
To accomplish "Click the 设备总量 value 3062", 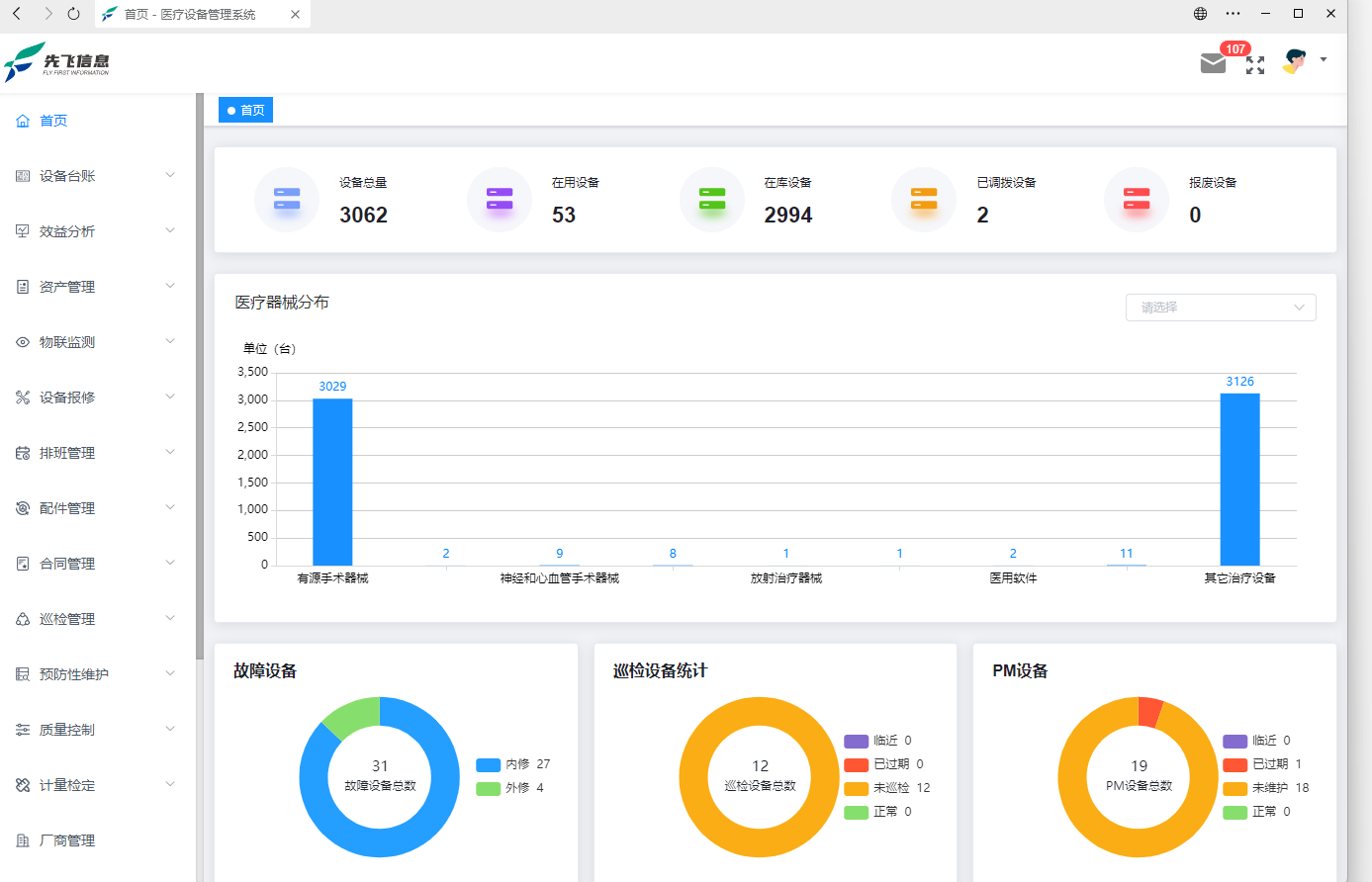I will (363, 216).
